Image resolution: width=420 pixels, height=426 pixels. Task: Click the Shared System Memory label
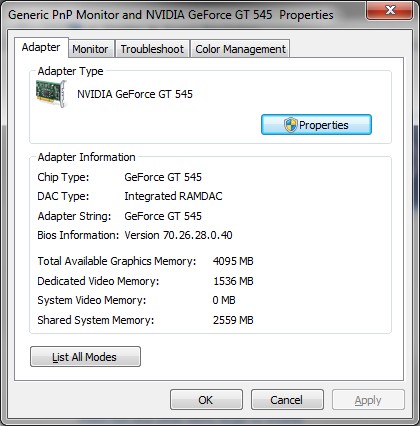pyautogui.click(x=96, y=320)
